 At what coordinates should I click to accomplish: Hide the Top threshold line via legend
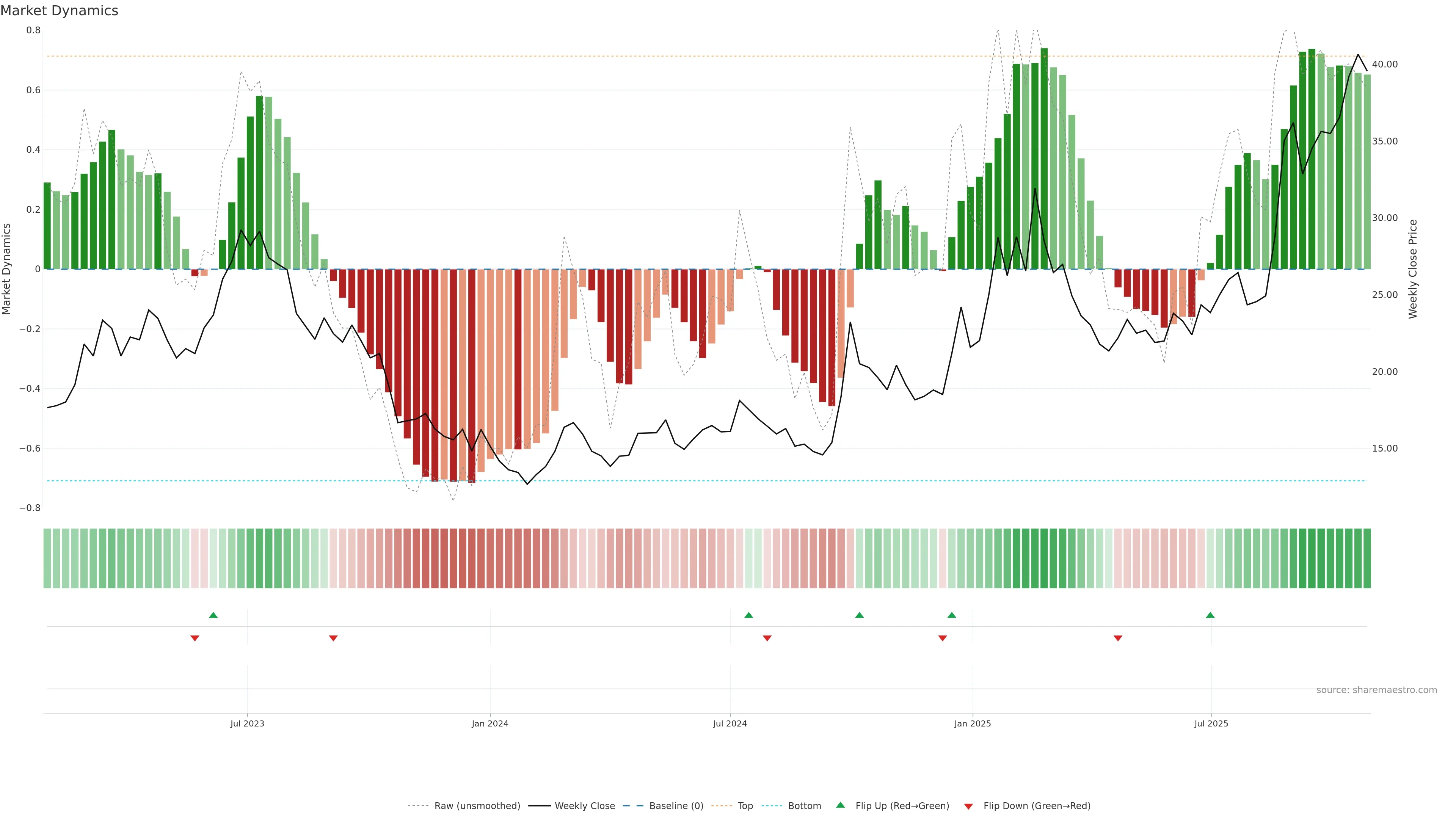(x=745, y=806)
